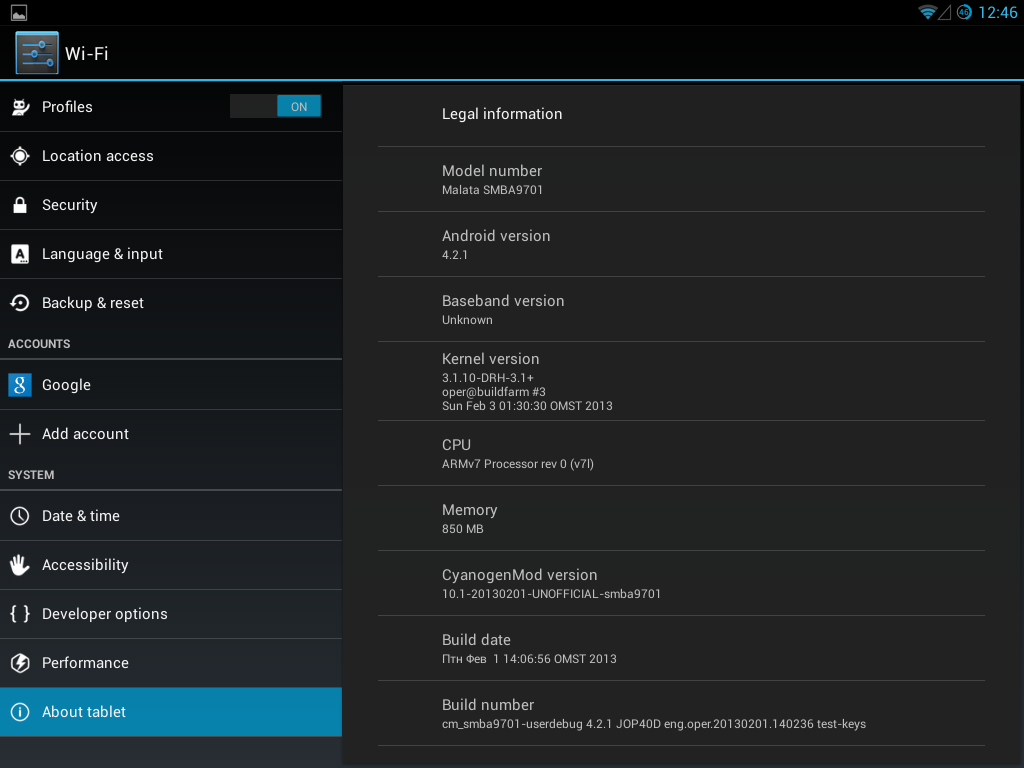Tap CPU ARMv7 Processor entry
The image size is (1024, 768).
(681, 453)
